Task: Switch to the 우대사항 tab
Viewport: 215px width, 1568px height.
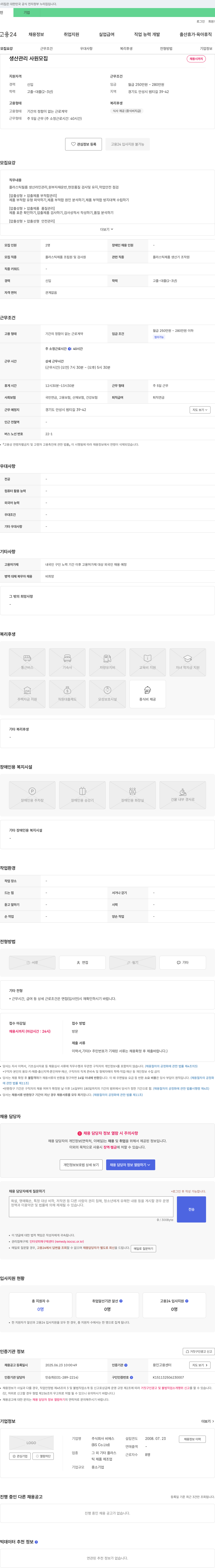Action: point(86,49)
